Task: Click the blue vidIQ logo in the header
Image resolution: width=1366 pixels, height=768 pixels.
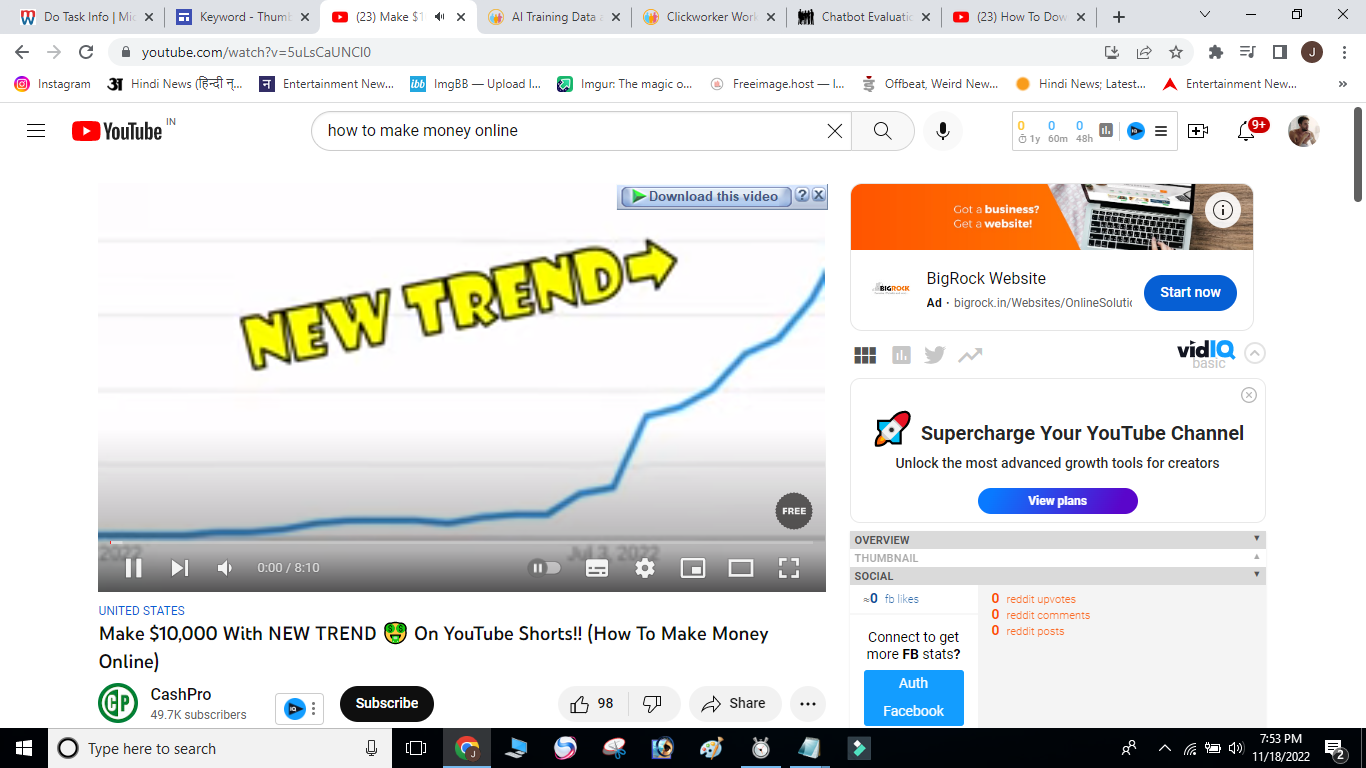Action: [1136, 130]
